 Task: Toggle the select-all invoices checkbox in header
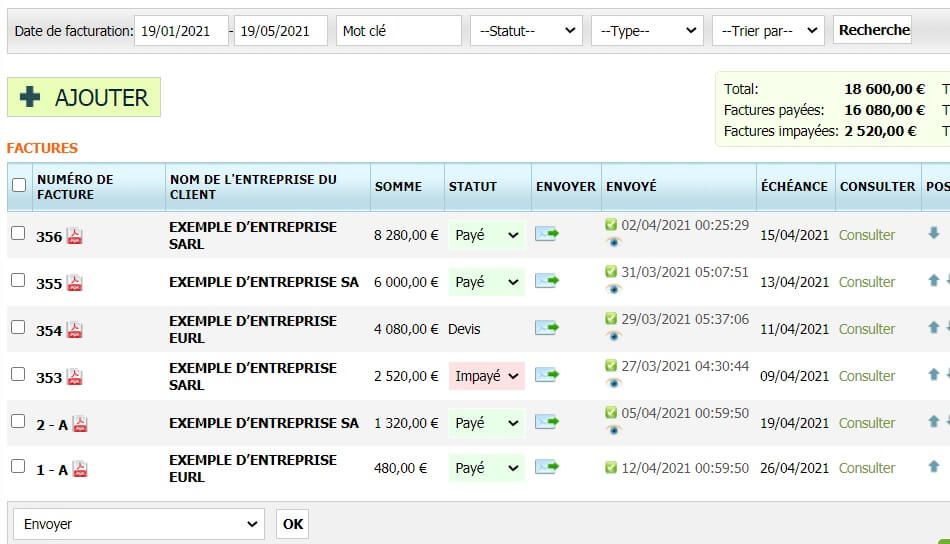pos(19,185)
